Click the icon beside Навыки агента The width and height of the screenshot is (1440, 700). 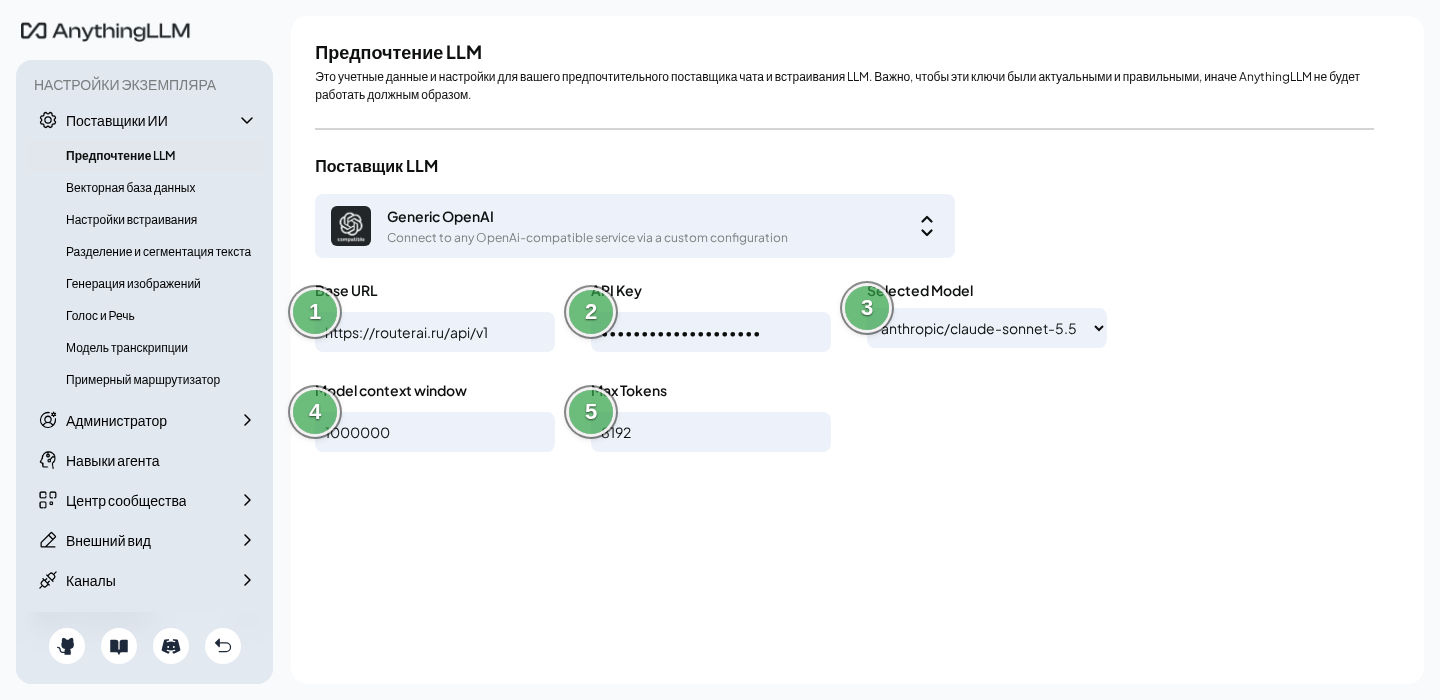[x=48, y=461]
